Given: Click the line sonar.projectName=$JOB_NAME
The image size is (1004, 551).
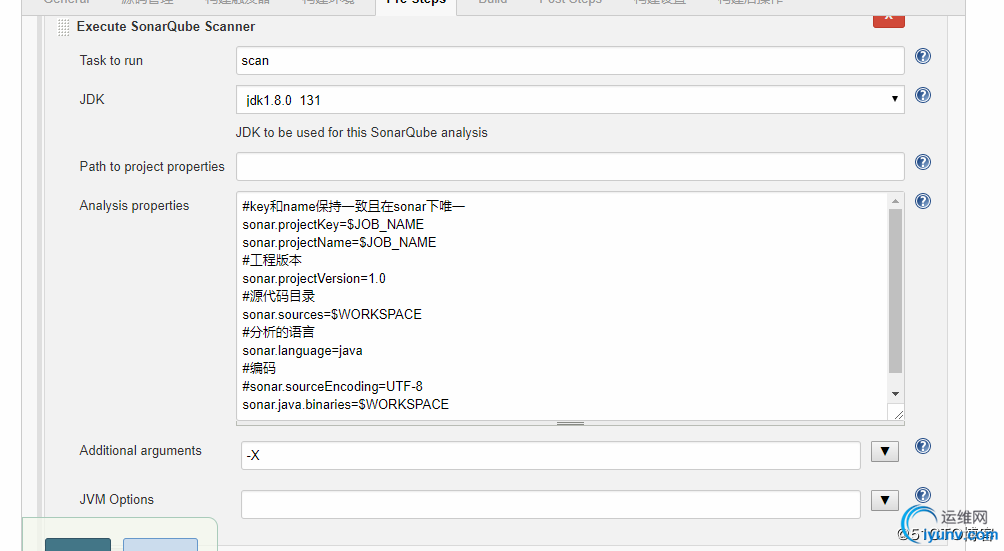Looking at the screenshot, I should (339, 243).
